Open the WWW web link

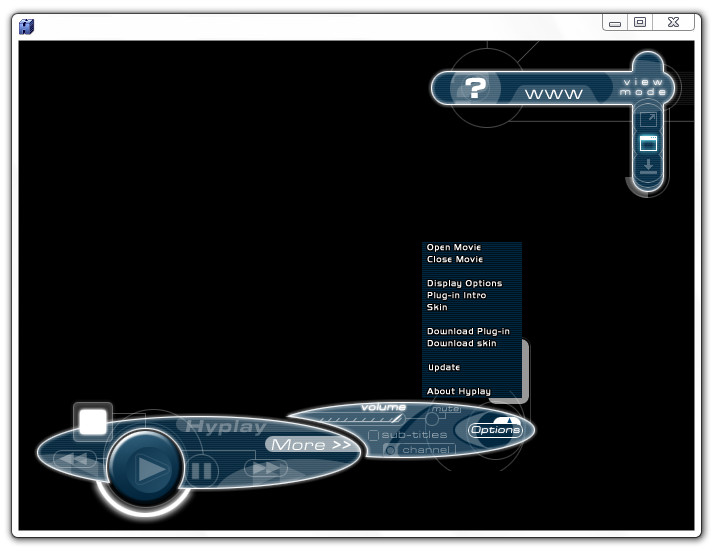point(554,94)
